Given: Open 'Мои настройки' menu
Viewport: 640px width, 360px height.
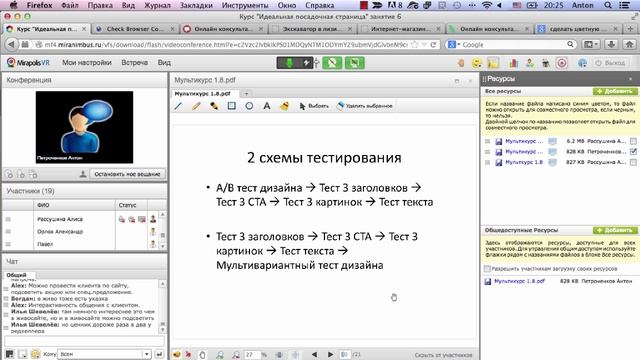Looking at the screenshot, I should (x=87, y=62).
